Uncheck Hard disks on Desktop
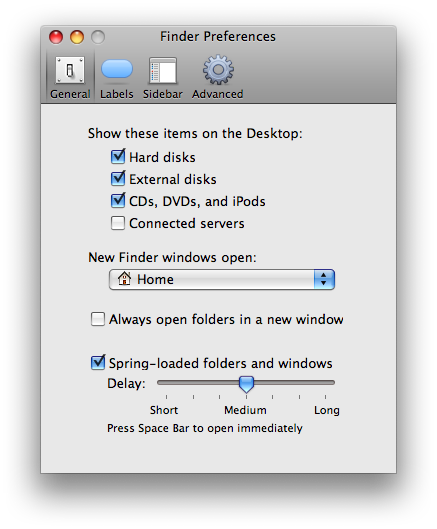This screenshot has width=437, height=529. pos(118,157)
